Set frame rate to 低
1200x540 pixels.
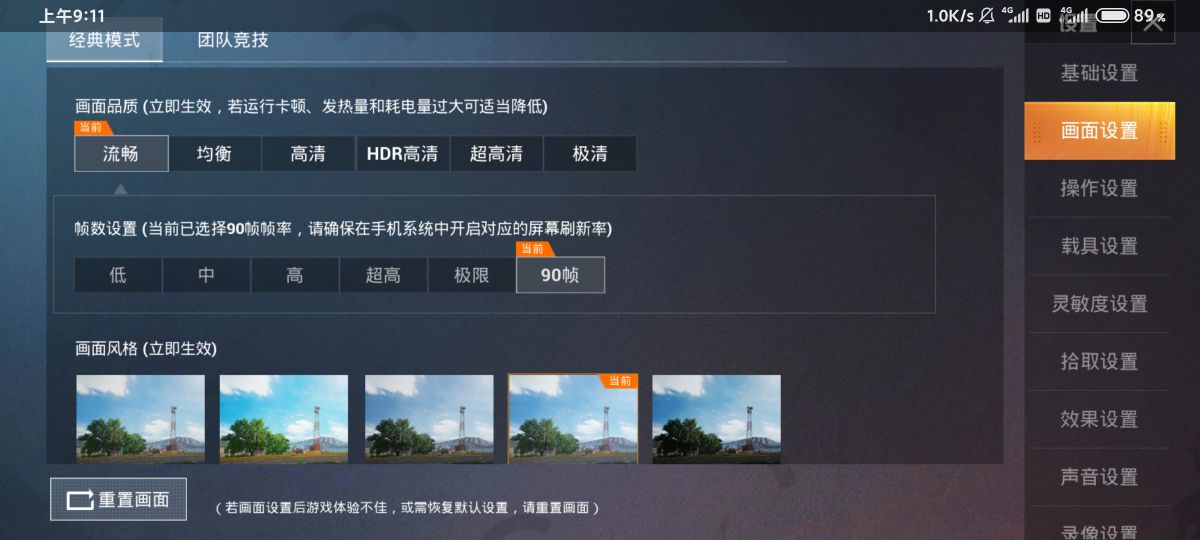[118, 275]
